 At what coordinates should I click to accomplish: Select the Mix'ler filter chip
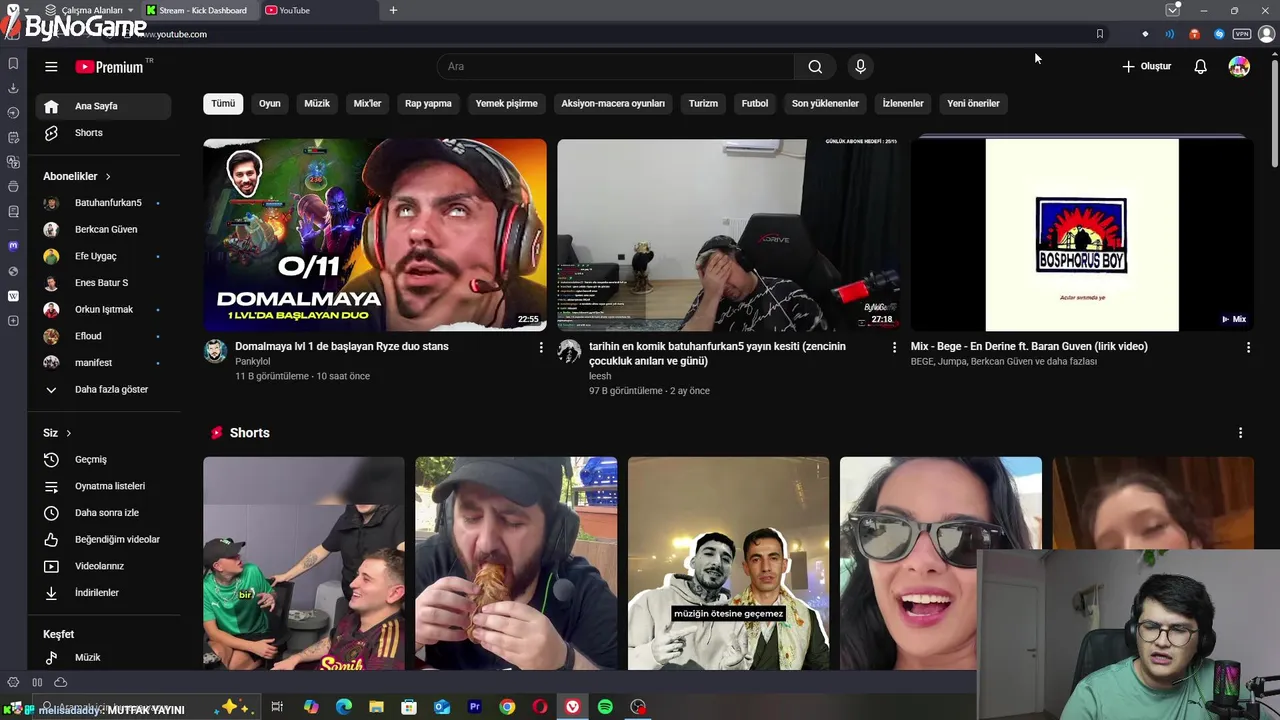click(x=367, y=103)
